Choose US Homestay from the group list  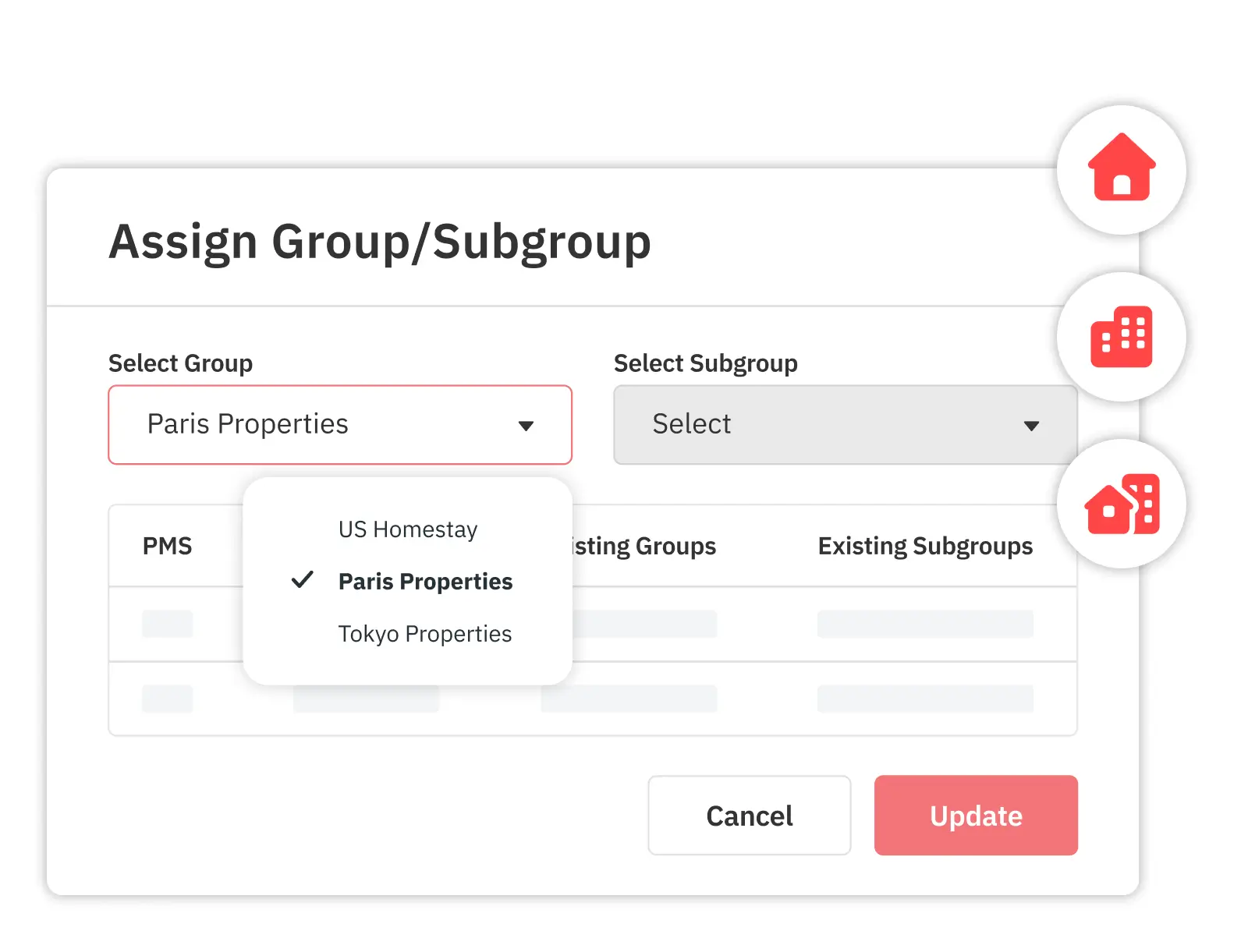pyautogui.click(x=407, y=529)
